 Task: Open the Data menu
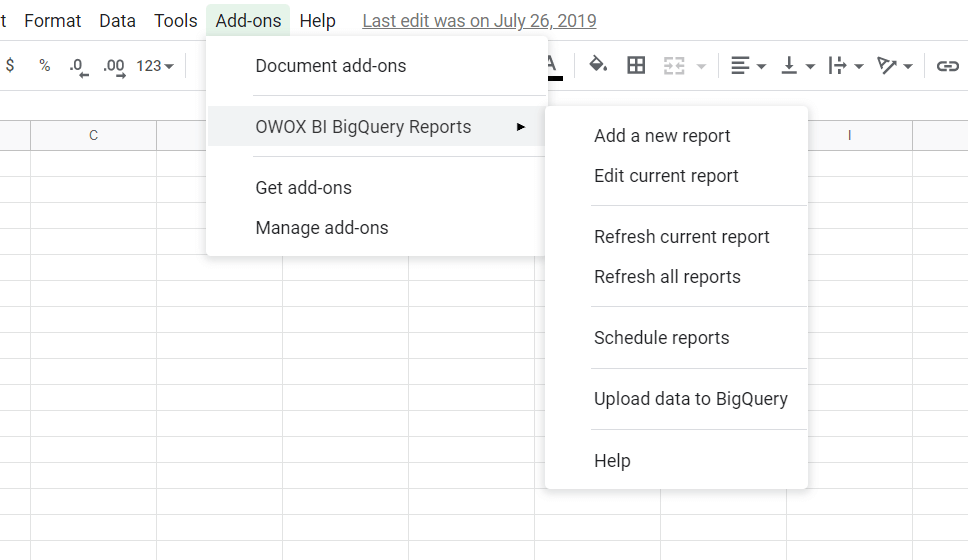click(x=117, y=20)
